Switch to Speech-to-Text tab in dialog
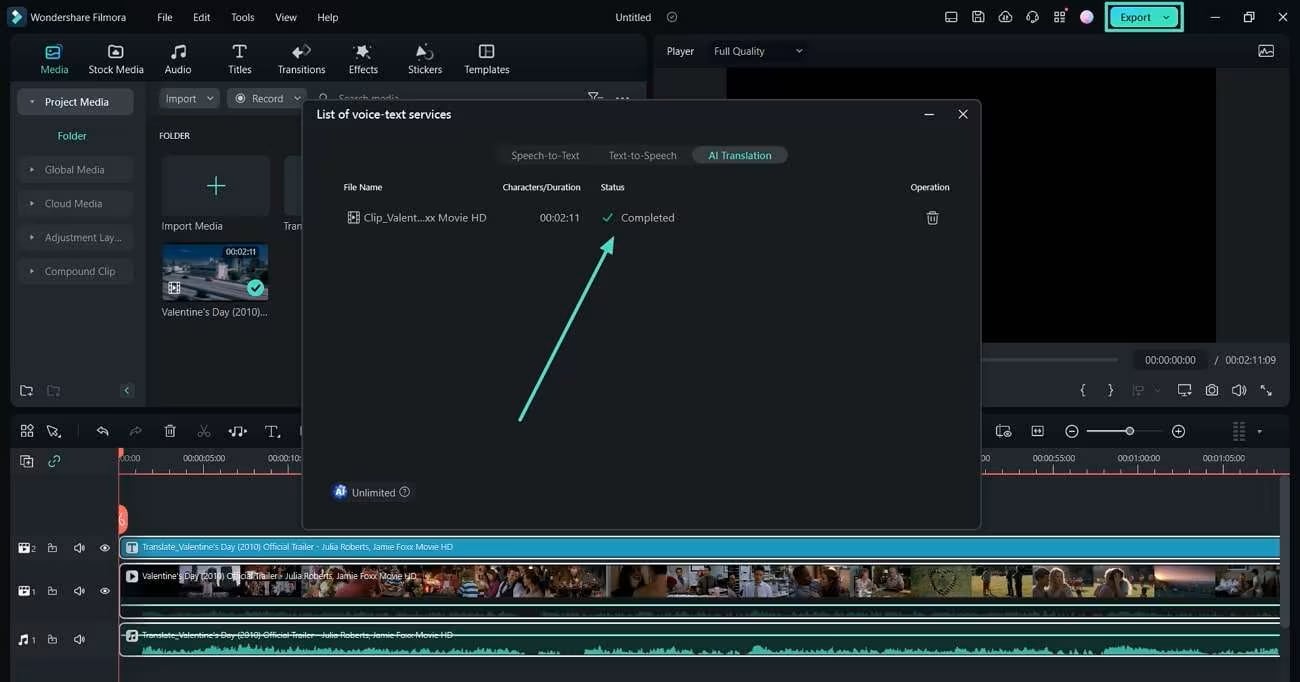 click(x=545, y=155)
